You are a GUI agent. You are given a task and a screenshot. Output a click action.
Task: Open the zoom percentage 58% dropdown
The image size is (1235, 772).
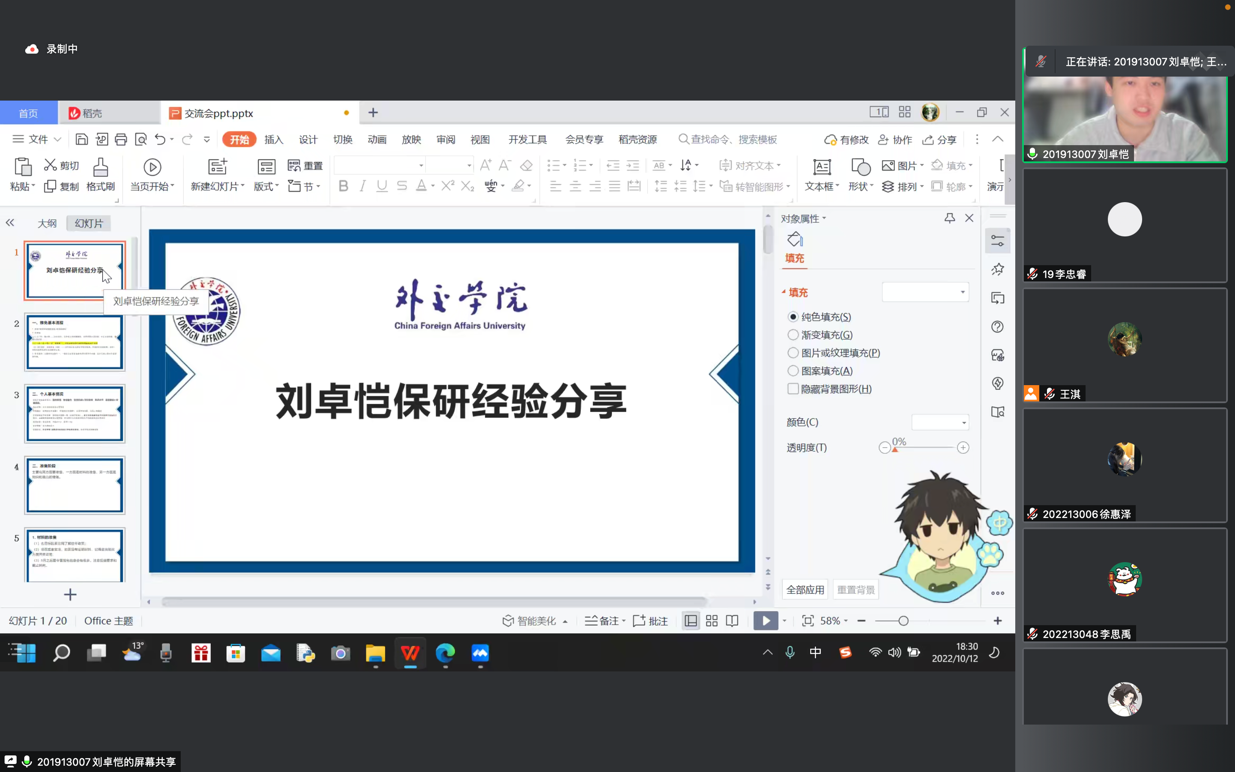(834, 621)
